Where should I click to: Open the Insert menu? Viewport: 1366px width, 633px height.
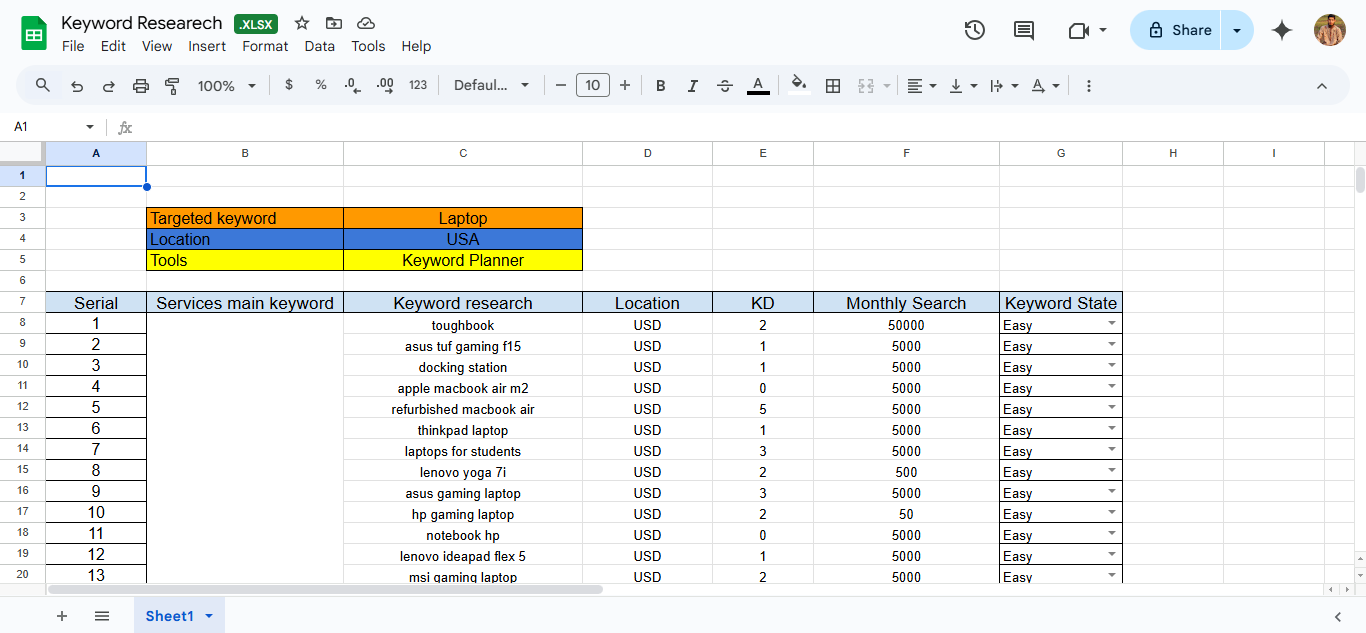(207, 46)
